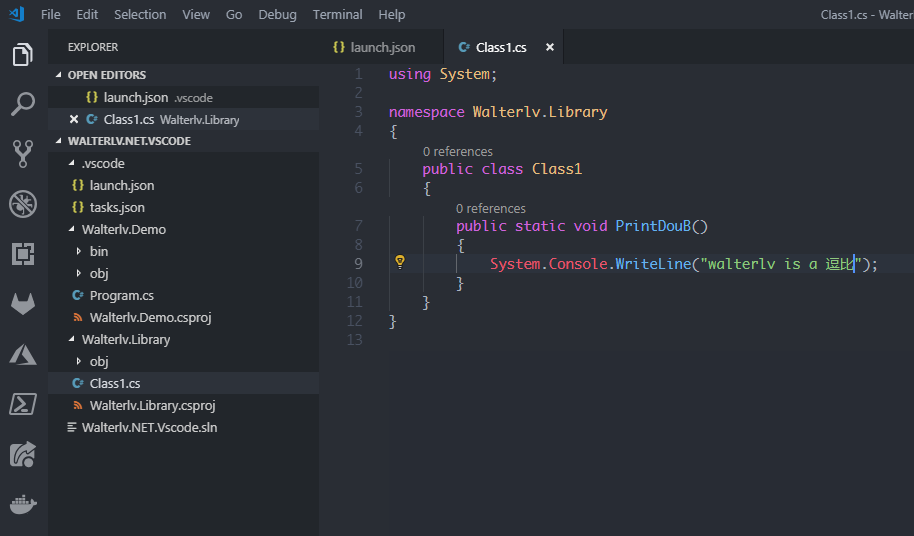Screen dimensions: 914x536
Task: Open the Azure sidebar icon
Action: pos(23,354)
